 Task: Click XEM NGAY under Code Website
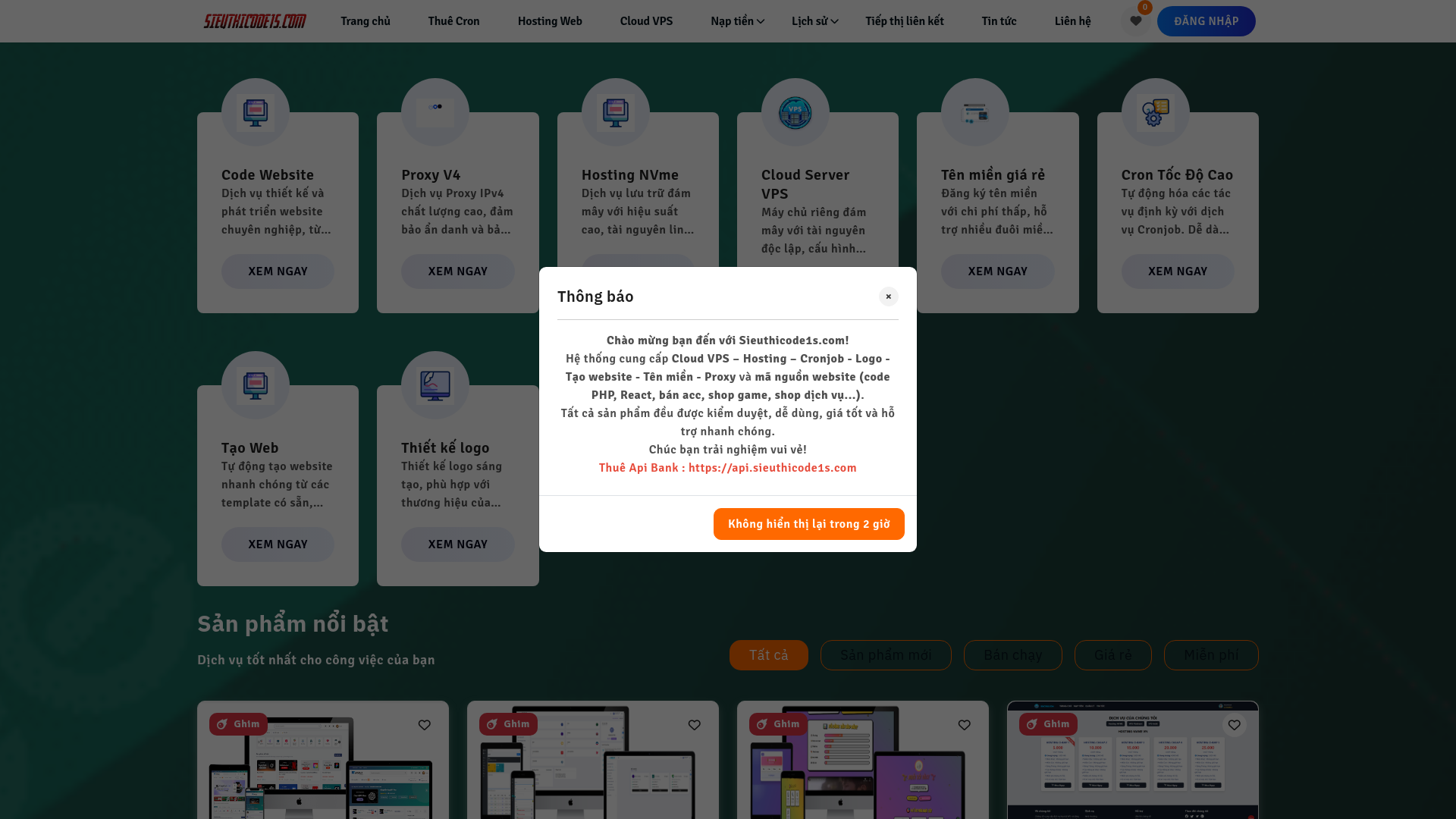278,271
